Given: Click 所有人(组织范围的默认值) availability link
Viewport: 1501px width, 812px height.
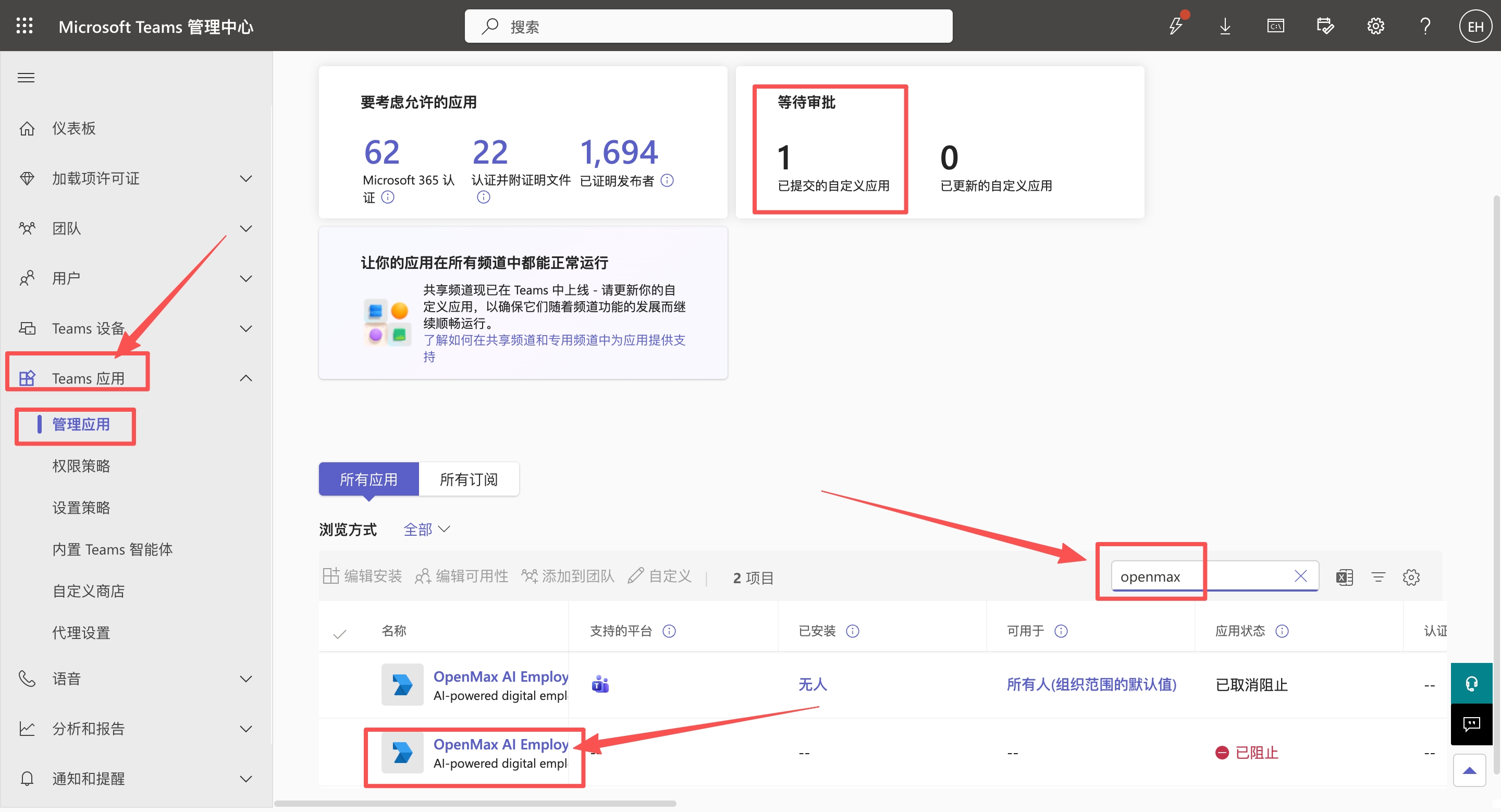Looking at the screenshot, I should (1091, 684).
